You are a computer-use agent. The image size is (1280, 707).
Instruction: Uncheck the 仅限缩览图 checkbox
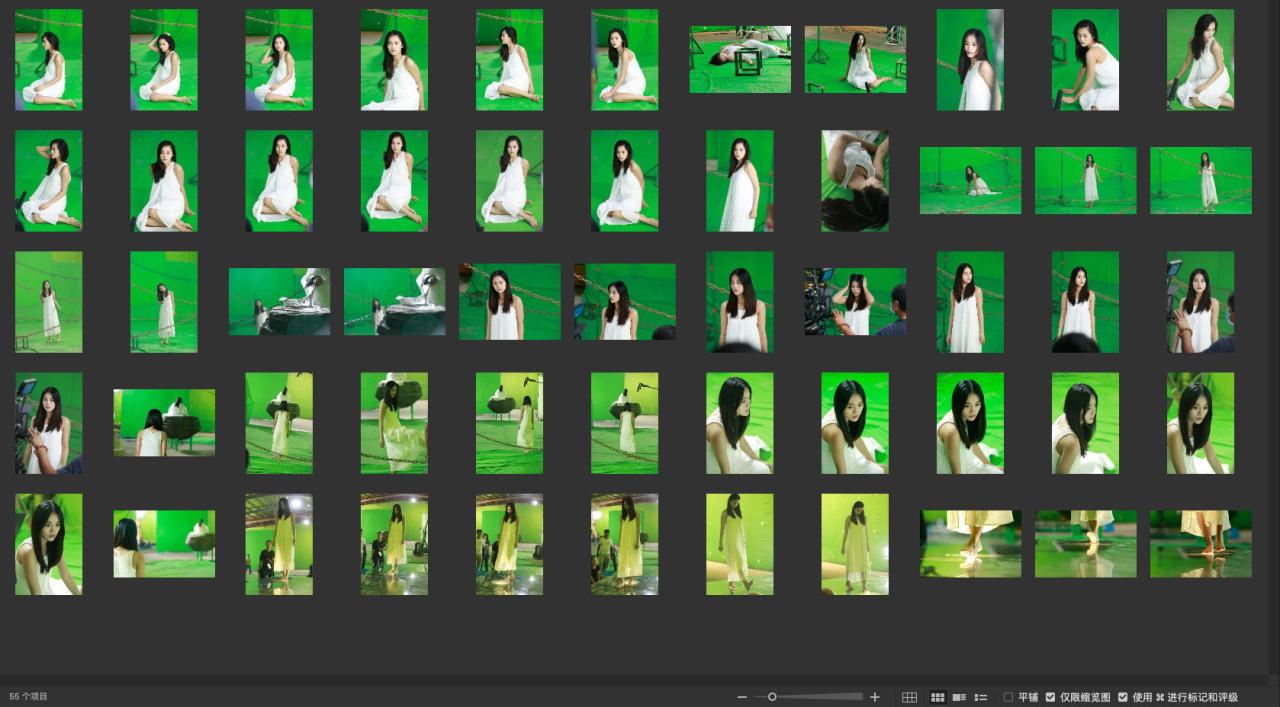click(1050, 697)
